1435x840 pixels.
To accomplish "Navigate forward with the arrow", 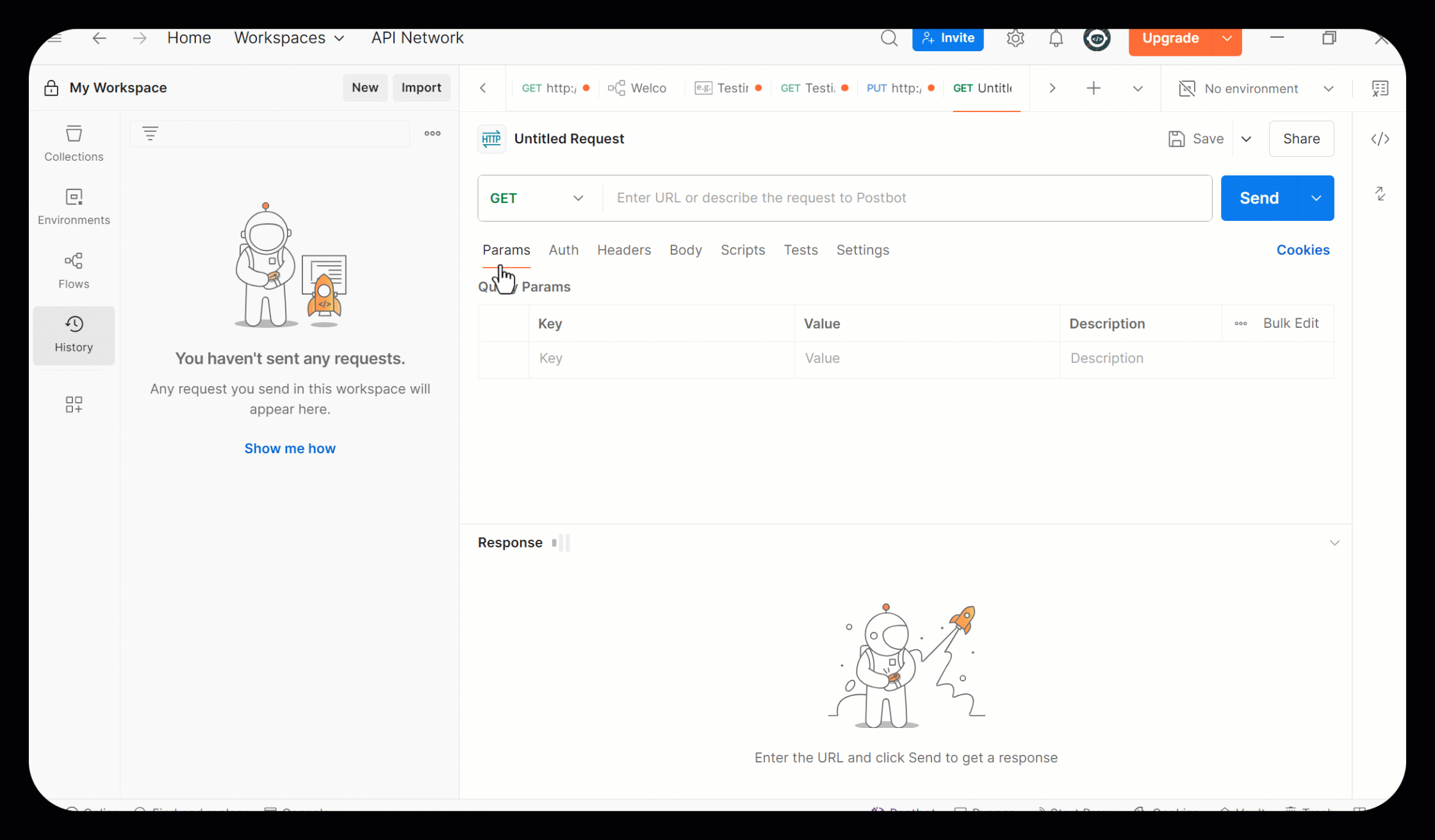I will click(x=139, y=38).
